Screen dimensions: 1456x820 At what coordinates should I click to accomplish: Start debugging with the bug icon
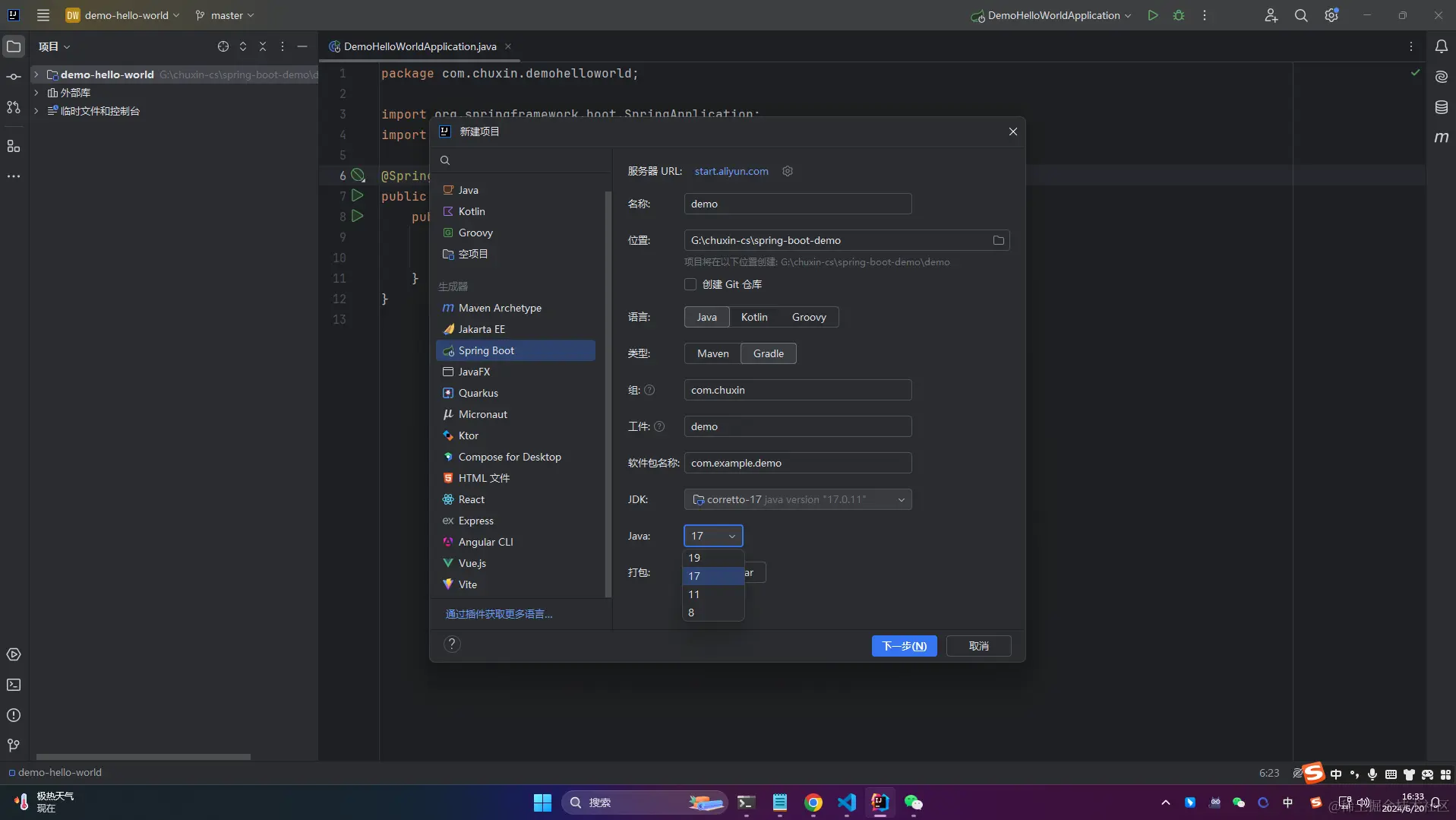click(1179, 15)
